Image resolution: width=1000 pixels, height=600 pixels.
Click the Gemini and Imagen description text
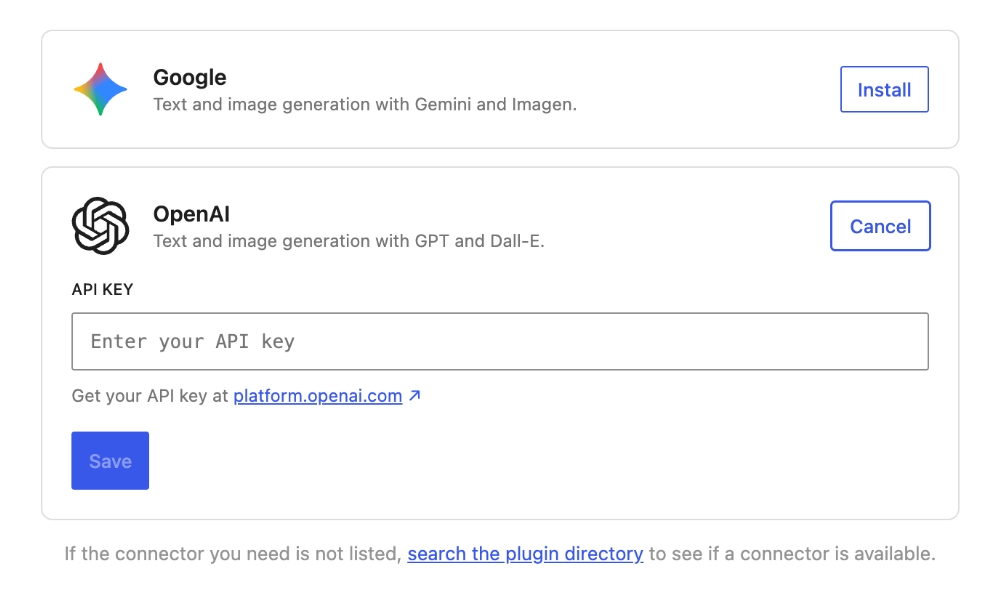pos(364,104)
